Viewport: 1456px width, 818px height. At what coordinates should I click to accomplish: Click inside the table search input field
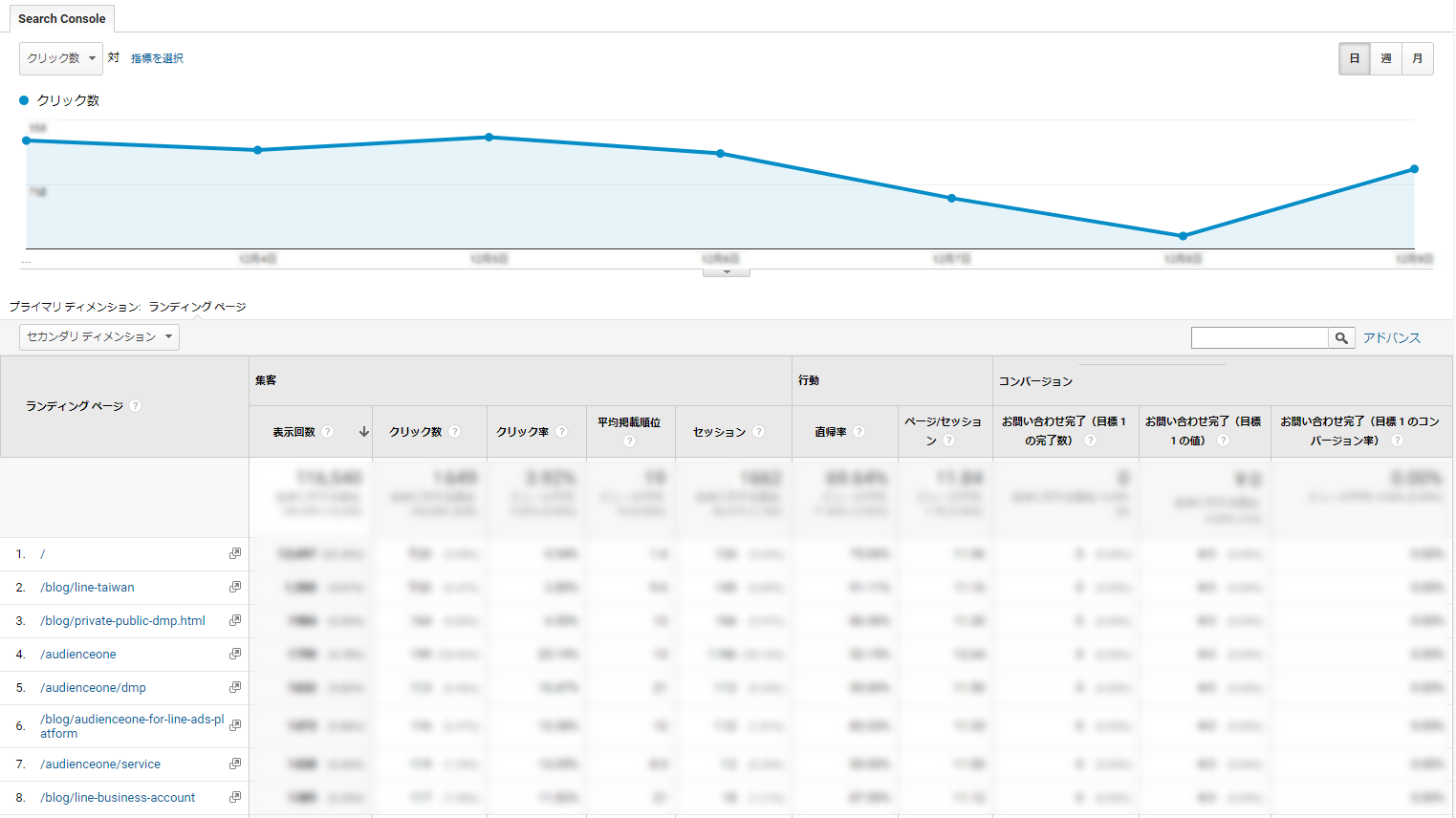pyautogui.click(x=1259, y=337)
